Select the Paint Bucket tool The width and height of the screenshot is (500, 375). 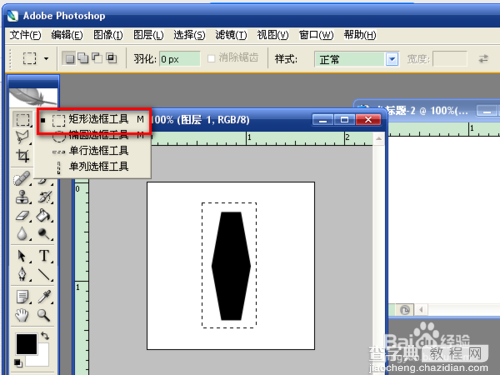[45, 216]
